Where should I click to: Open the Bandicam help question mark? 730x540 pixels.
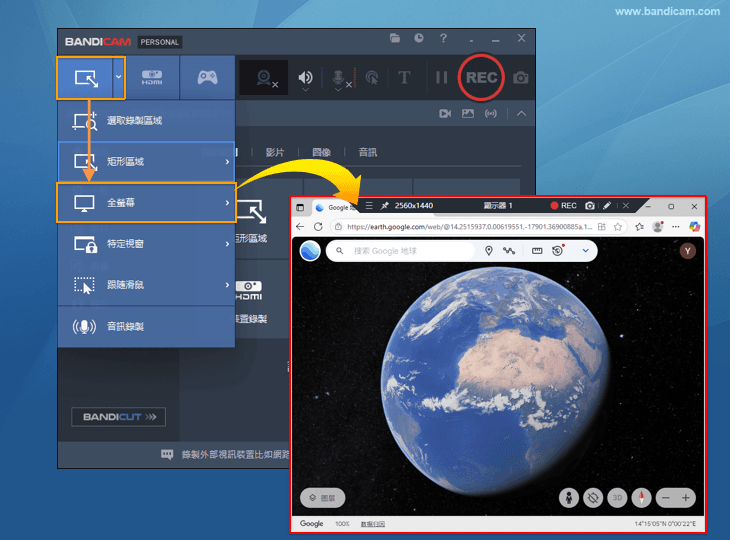pos(443,38)
